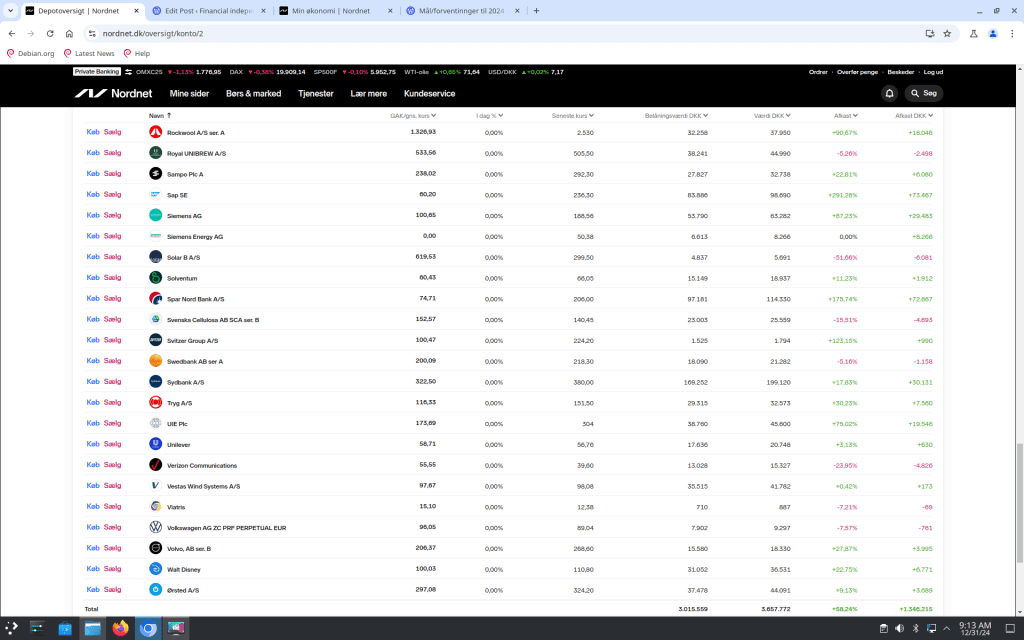1024x640 pixels.
Task: Click Sælg for Walt Disney
Action: (x=112, y=569)
